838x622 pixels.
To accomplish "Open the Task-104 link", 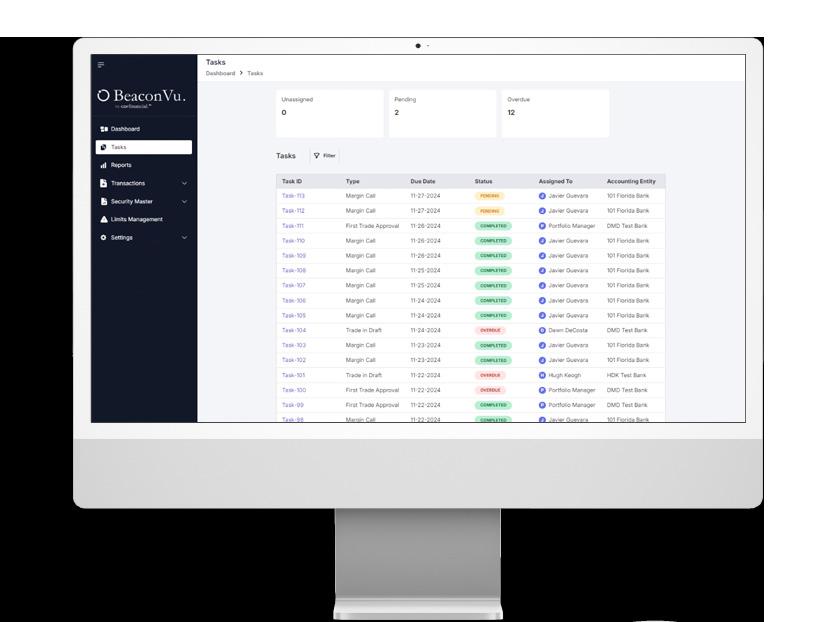I will click(x=294, y=330).
